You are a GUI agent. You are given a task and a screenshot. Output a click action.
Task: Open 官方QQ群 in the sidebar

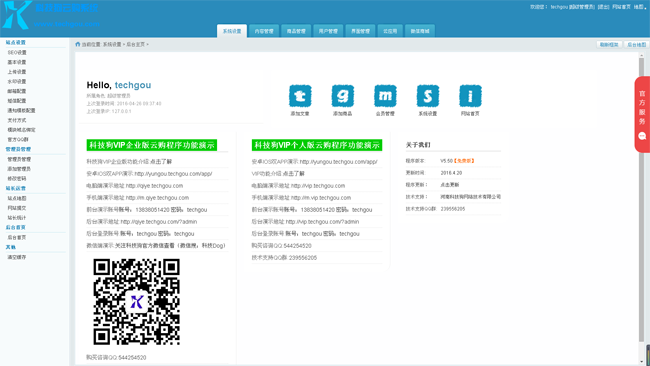pos(18,140)
